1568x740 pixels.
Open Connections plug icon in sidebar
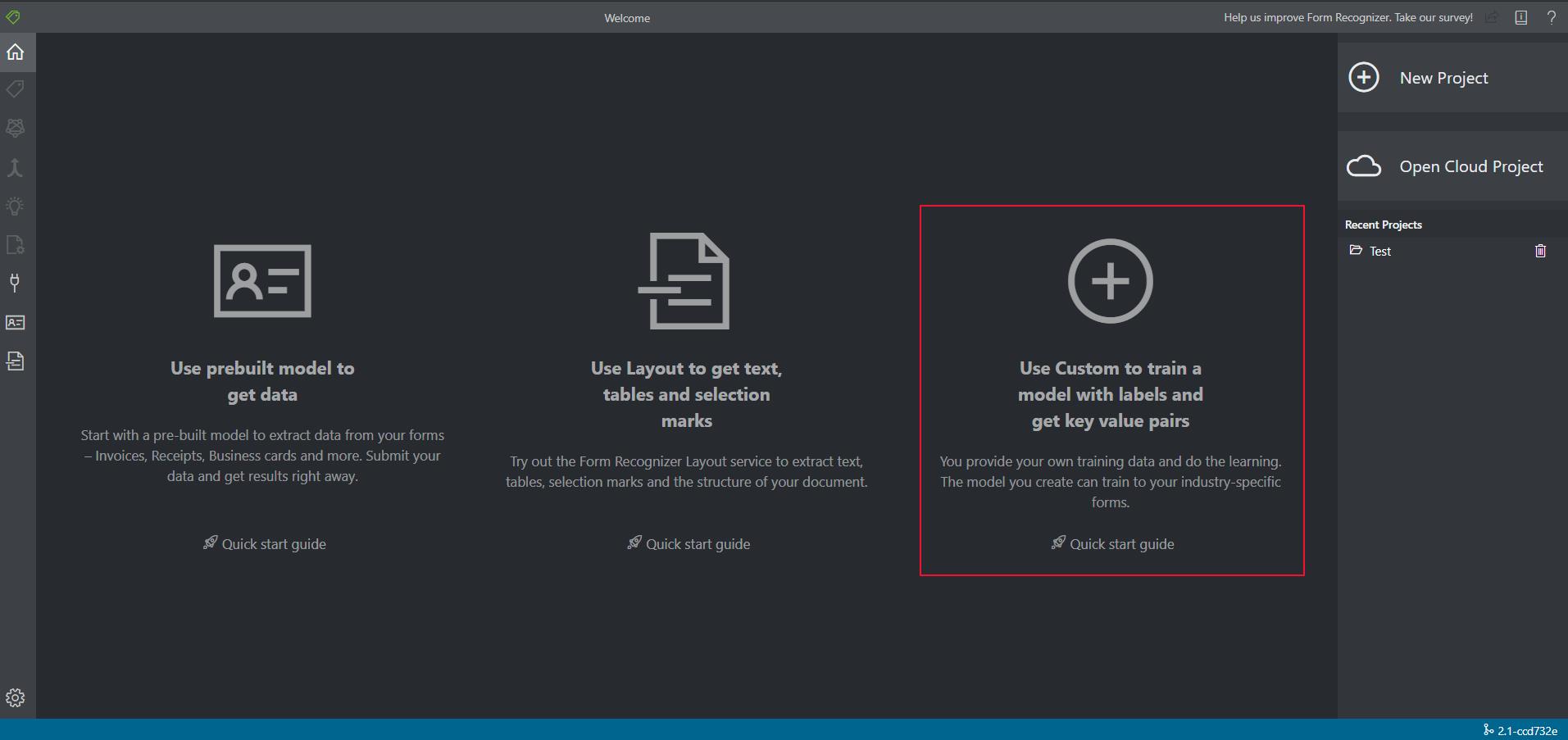(16, 283)
